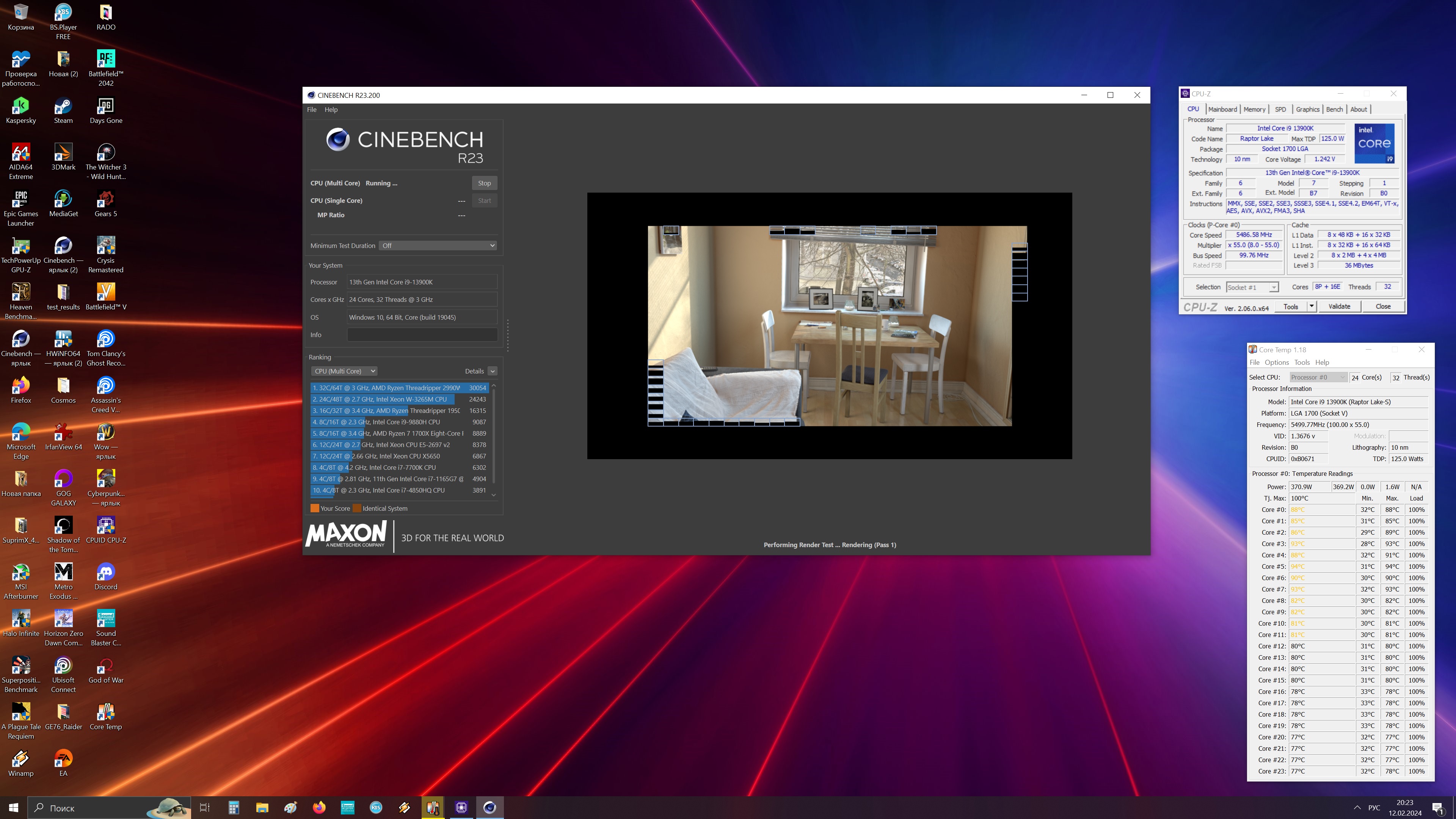Click the Core Temp desktop icon

[106, 713]
